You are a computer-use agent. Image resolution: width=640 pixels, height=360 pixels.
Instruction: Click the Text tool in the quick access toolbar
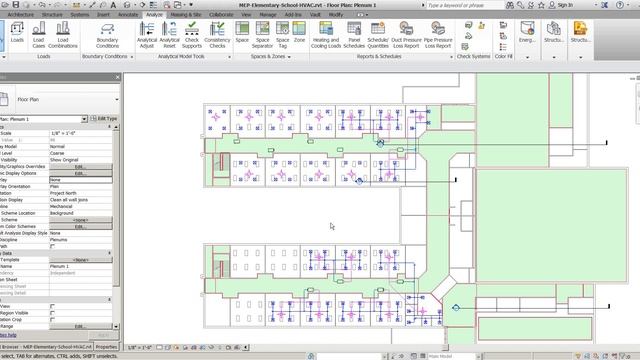click(113, 5)
